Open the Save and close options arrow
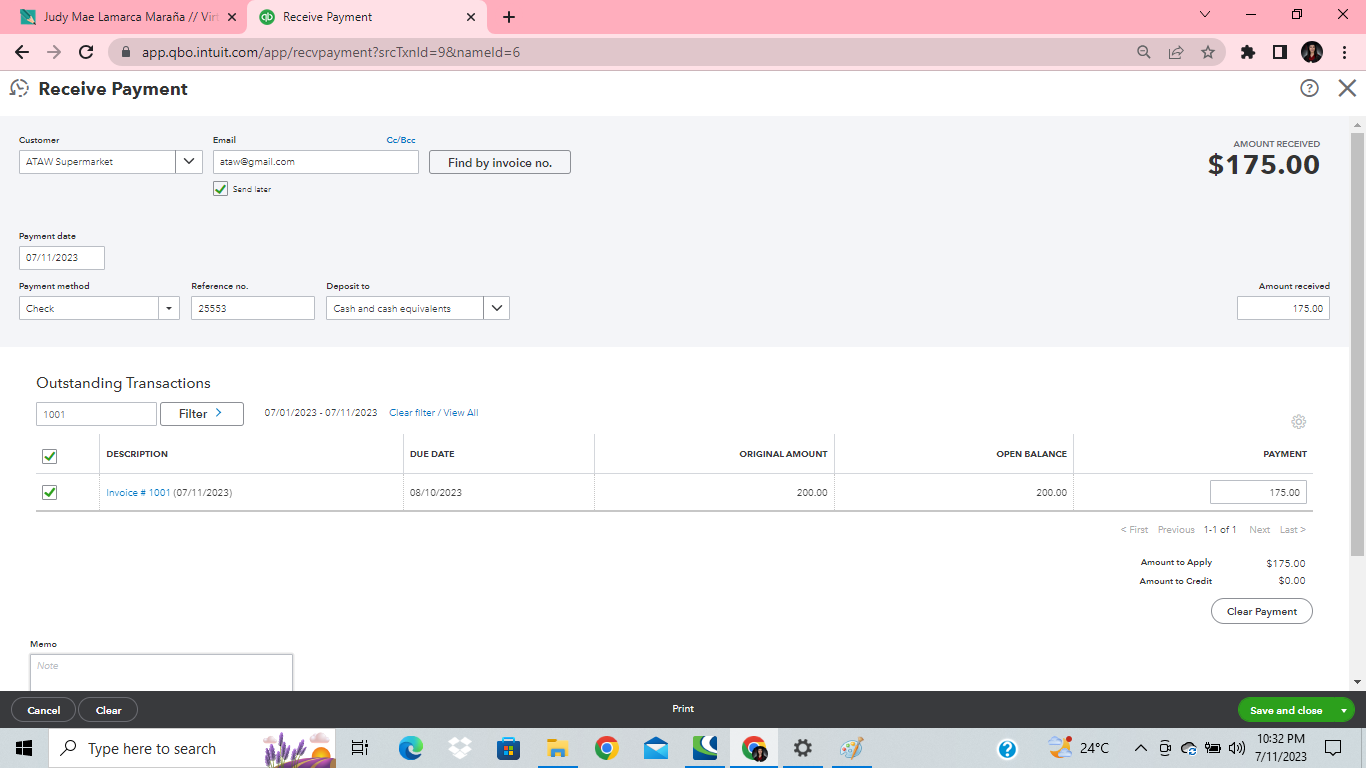Screen dimensions: 1366x768 coord(1345,710)
